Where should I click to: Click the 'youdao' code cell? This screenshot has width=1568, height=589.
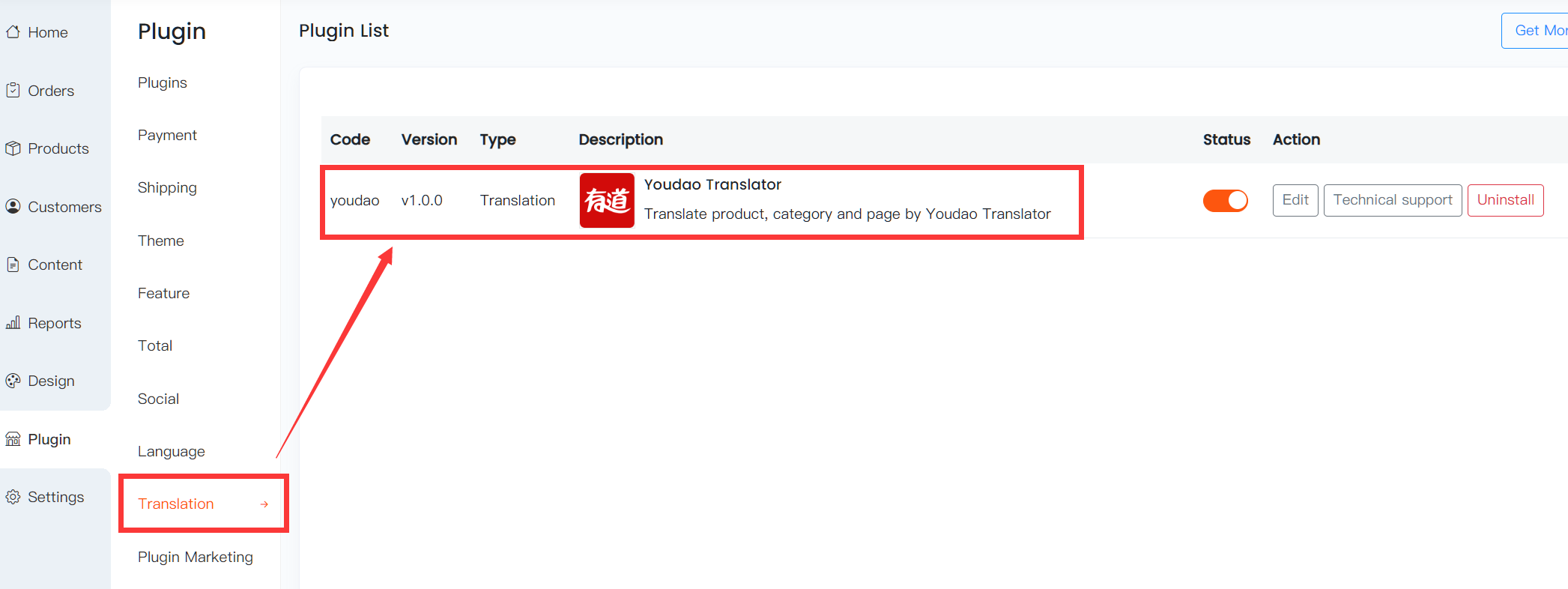coord(354,200)
